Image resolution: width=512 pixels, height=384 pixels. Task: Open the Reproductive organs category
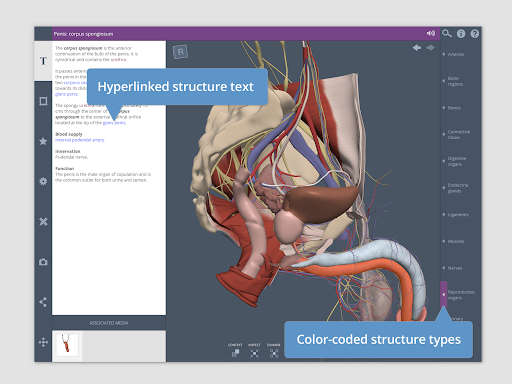point(461,295)
